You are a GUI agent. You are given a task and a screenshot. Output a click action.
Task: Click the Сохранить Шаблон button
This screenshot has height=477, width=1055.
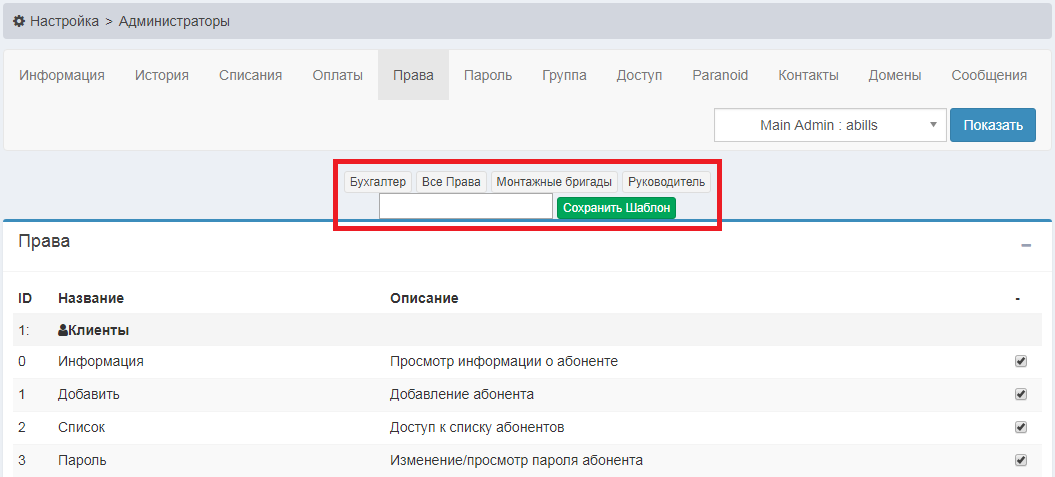616,208
